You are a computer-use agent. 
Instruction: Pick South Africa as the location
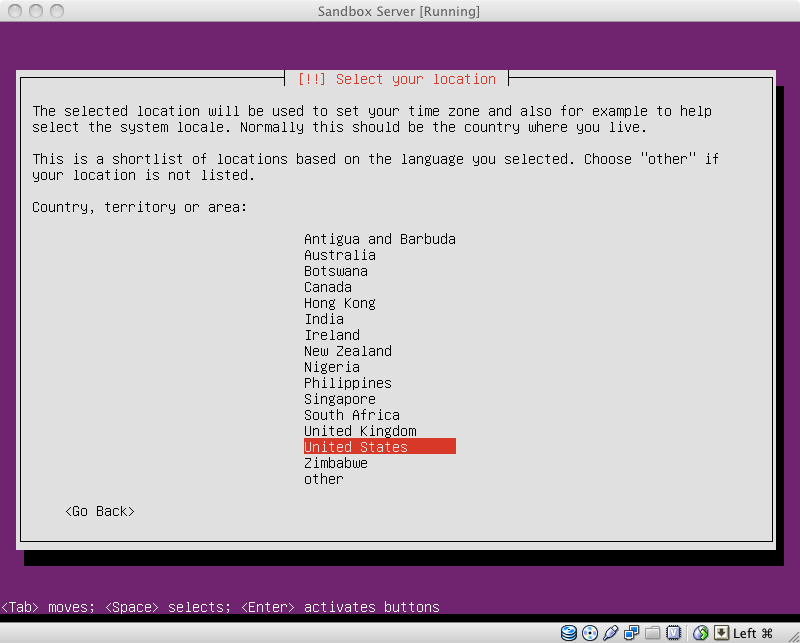pyautogui.click(x=380, y=415)
